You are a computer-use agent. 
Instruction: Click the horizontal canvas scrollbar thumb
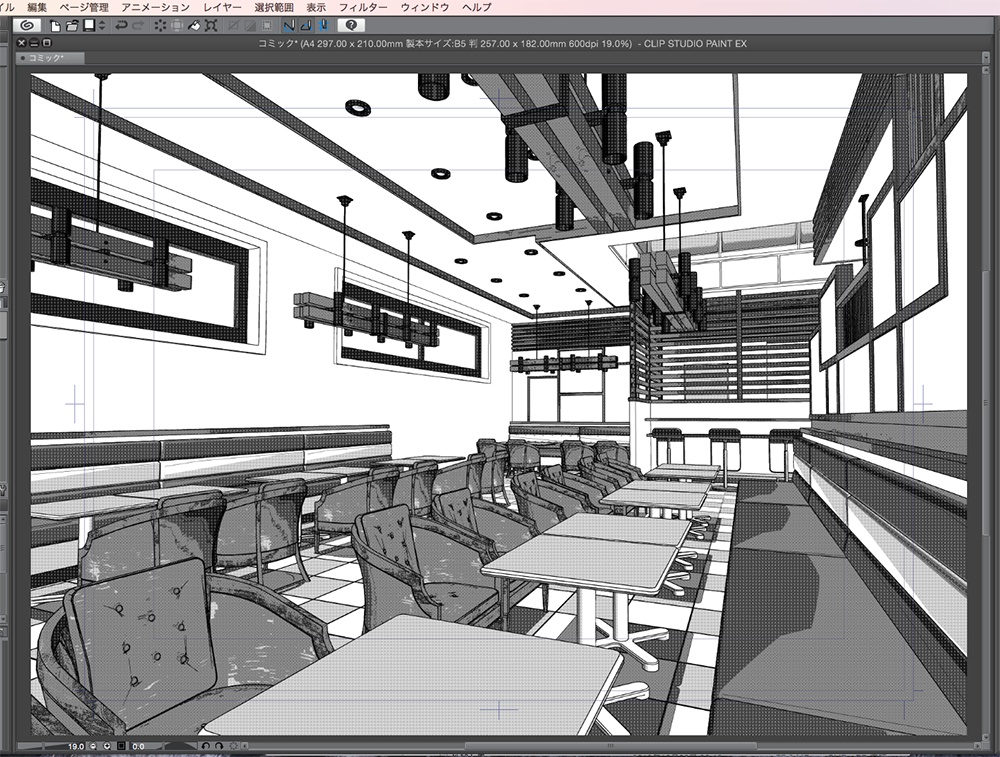pos(610,746)
